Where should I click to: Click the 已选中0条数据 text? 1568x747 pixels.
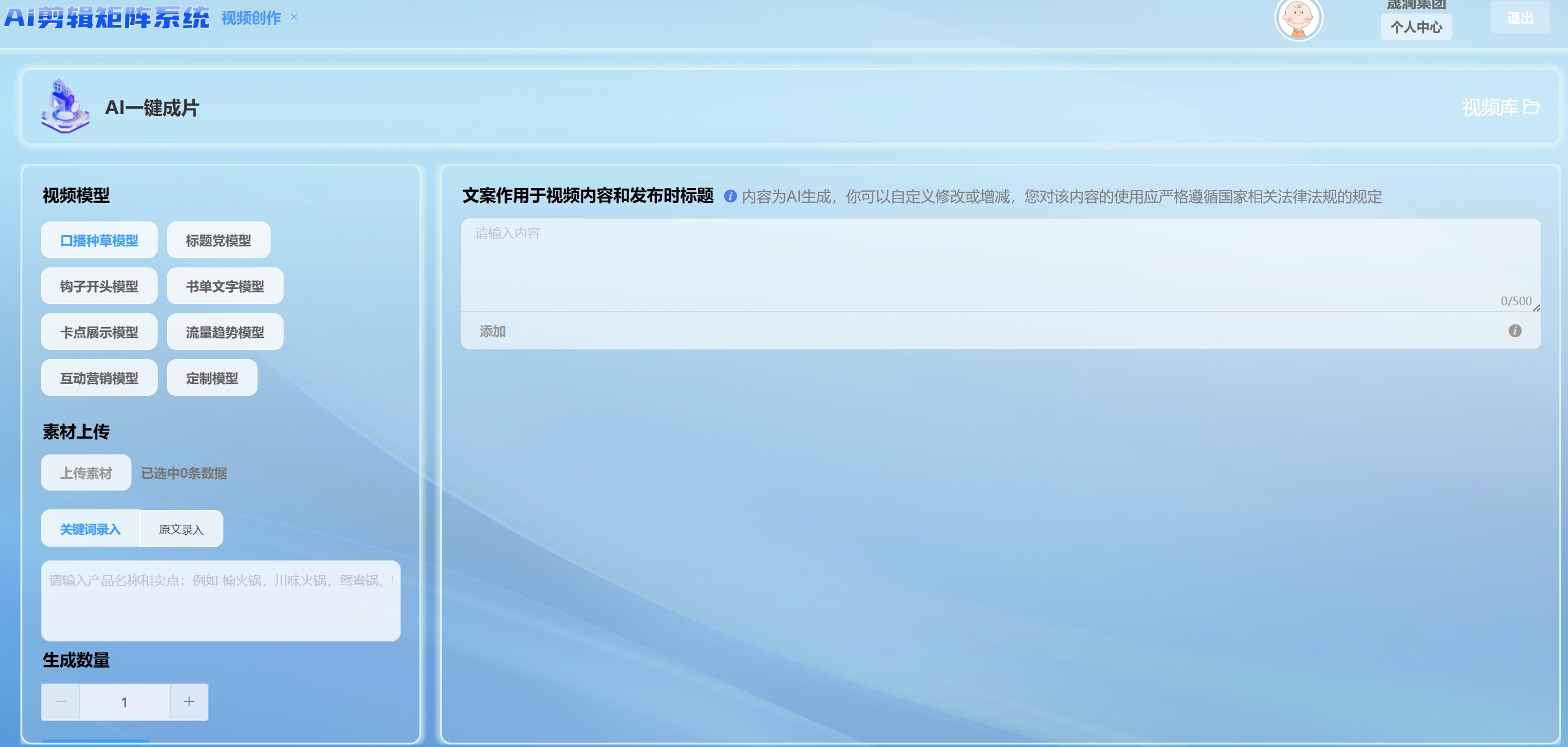click(184, 473)
